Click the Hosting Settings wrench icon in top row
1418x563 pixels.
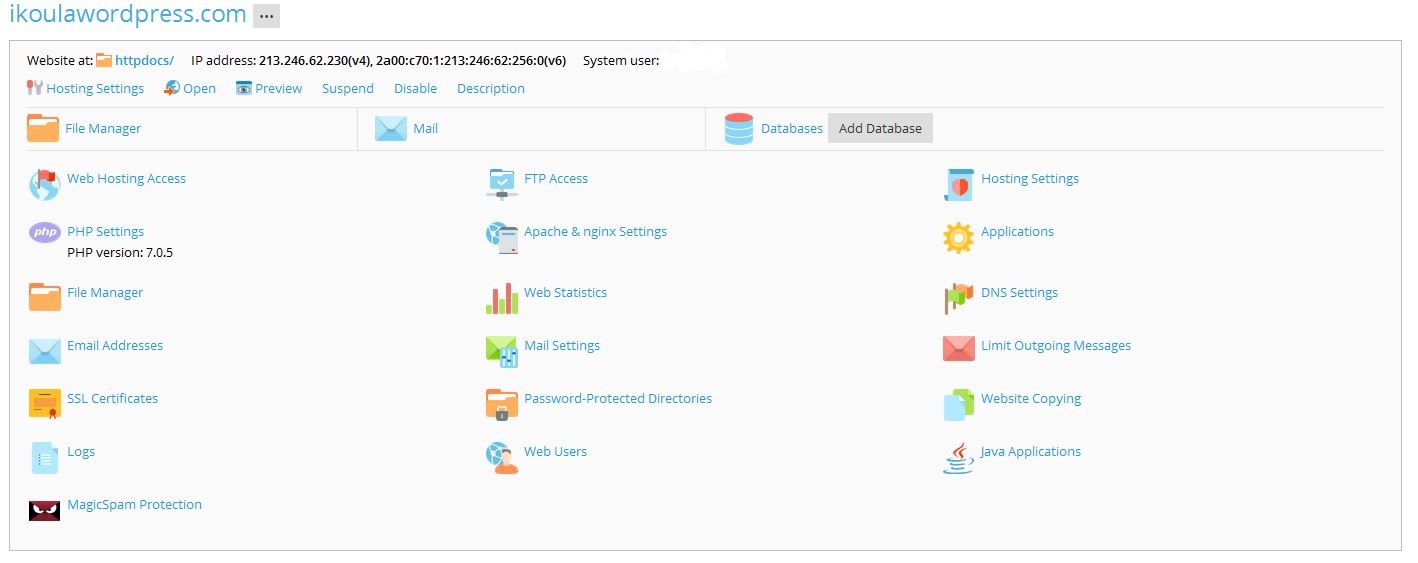35,88
